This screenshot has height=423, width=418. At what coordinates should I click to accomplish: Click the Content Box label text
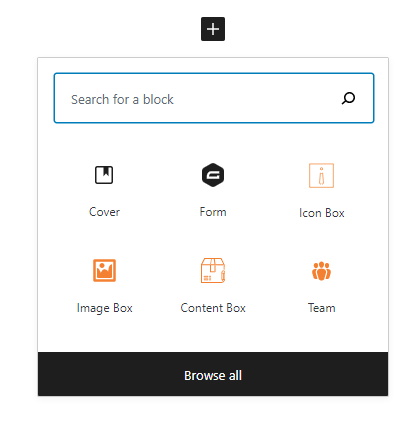tap(213, 308)
